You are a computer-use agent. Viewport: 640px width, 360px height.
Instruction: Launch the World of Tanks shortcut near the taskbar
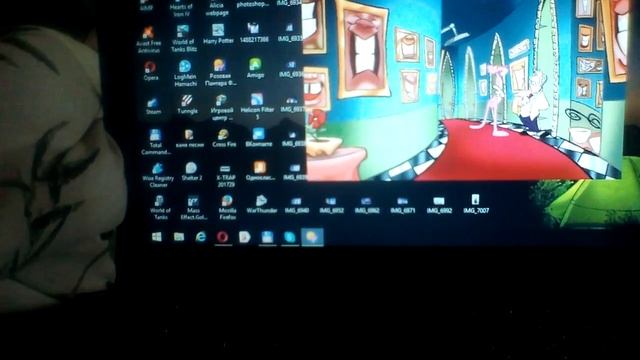click(160, 207)
